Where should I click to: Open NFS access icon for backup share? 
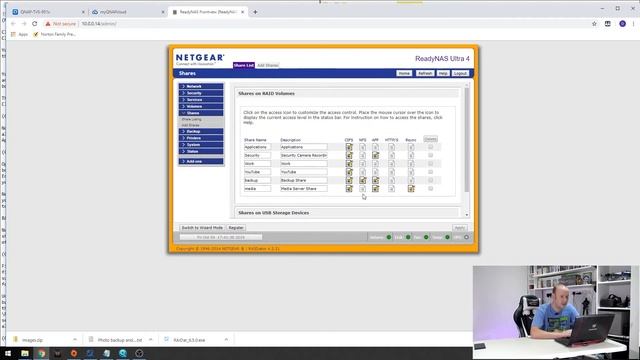(362, 180)
